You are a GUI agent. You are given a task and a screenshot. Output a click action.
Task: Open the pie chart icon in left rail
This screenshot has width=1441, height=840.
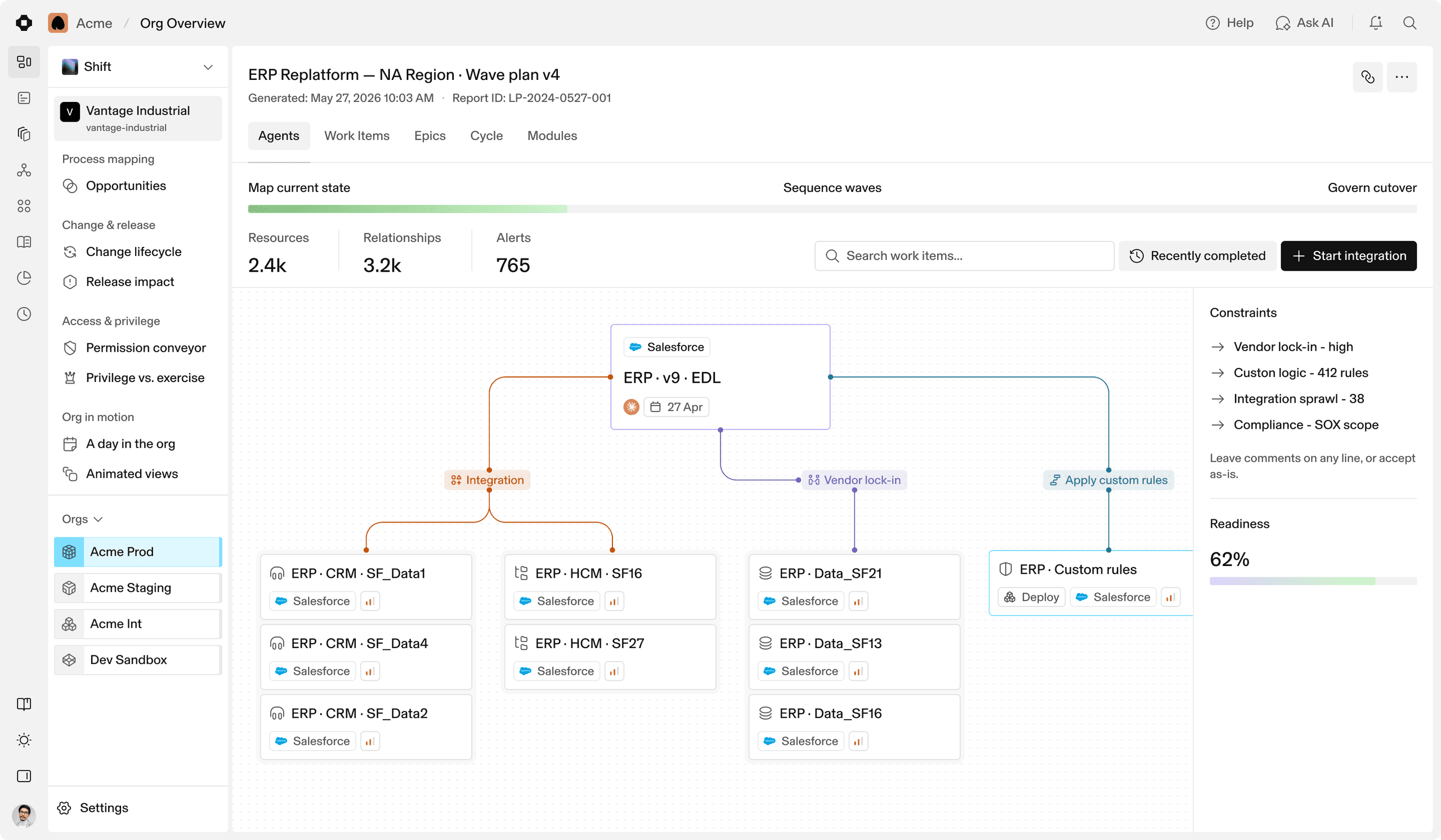[x=24, y=278]
